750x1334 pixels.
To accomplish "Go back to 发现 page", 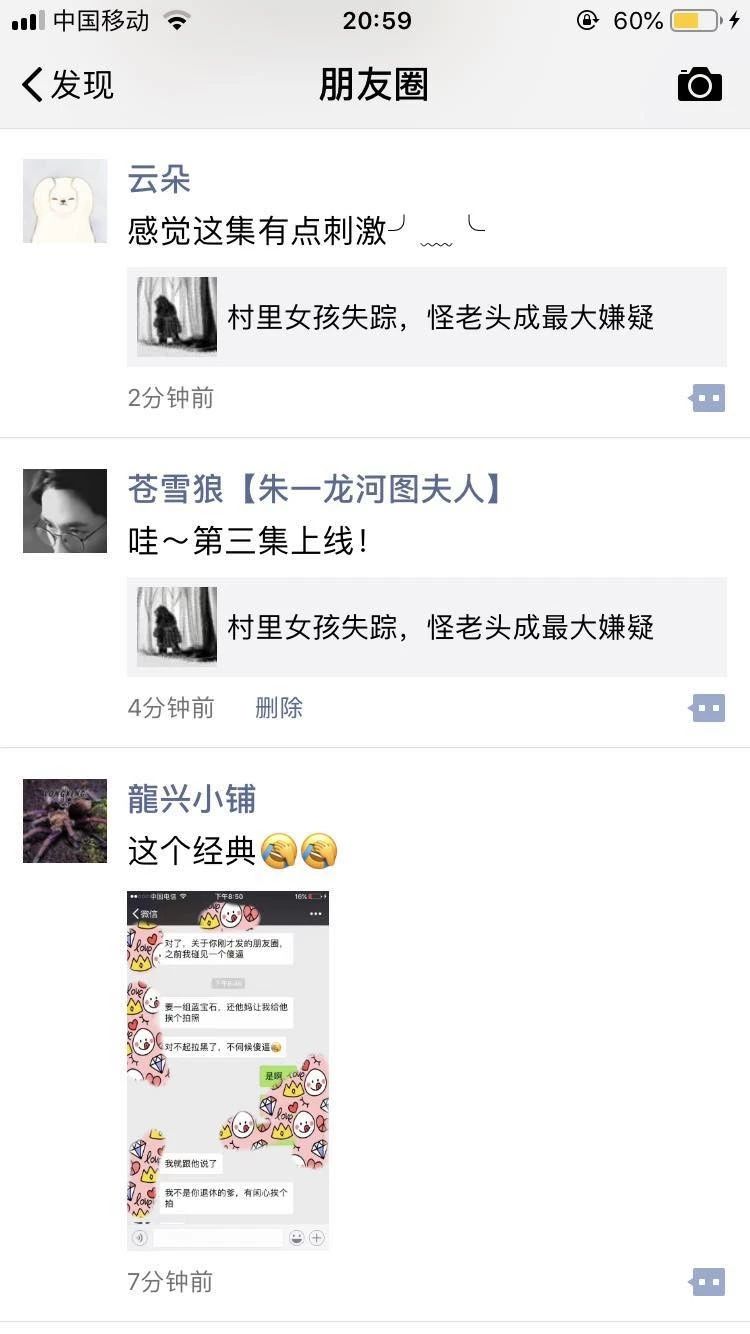I will (68, 85).
